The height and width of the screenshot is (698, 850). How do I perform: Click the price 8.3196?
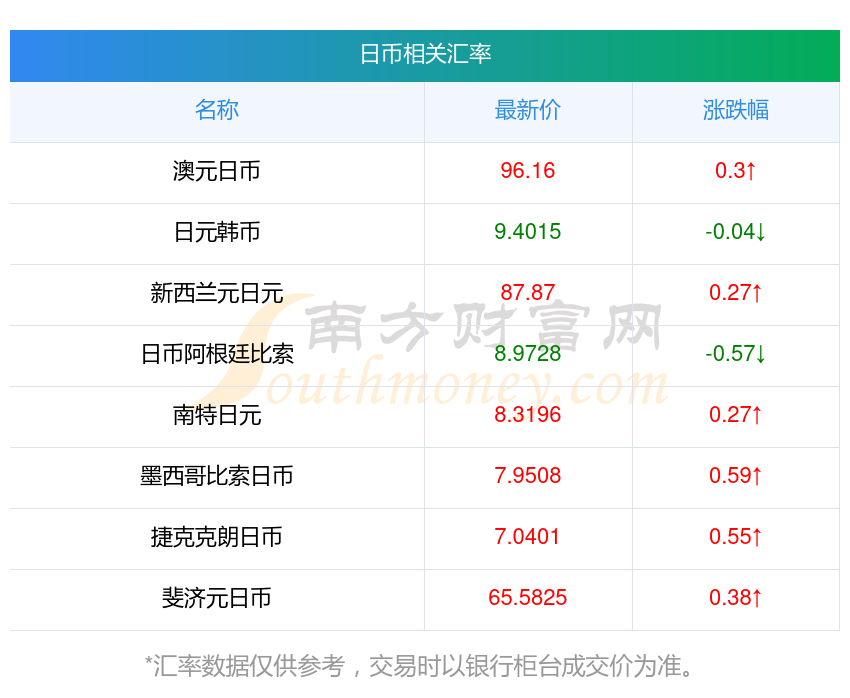527,415
